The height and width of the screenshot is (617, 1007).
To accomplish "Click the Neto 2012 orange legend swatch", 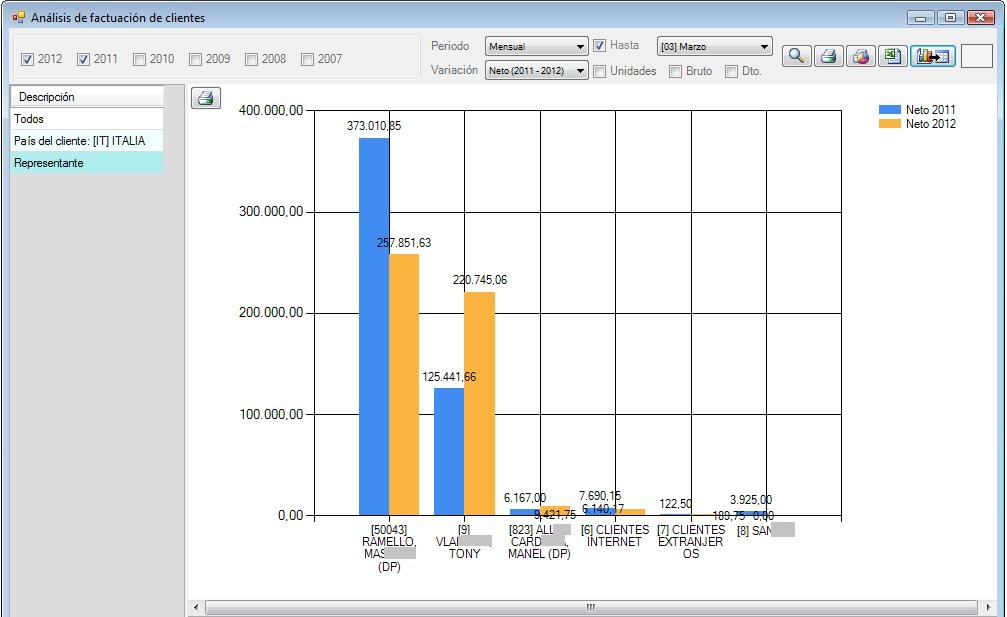I will pyautogui.click(x=889, y=124).
